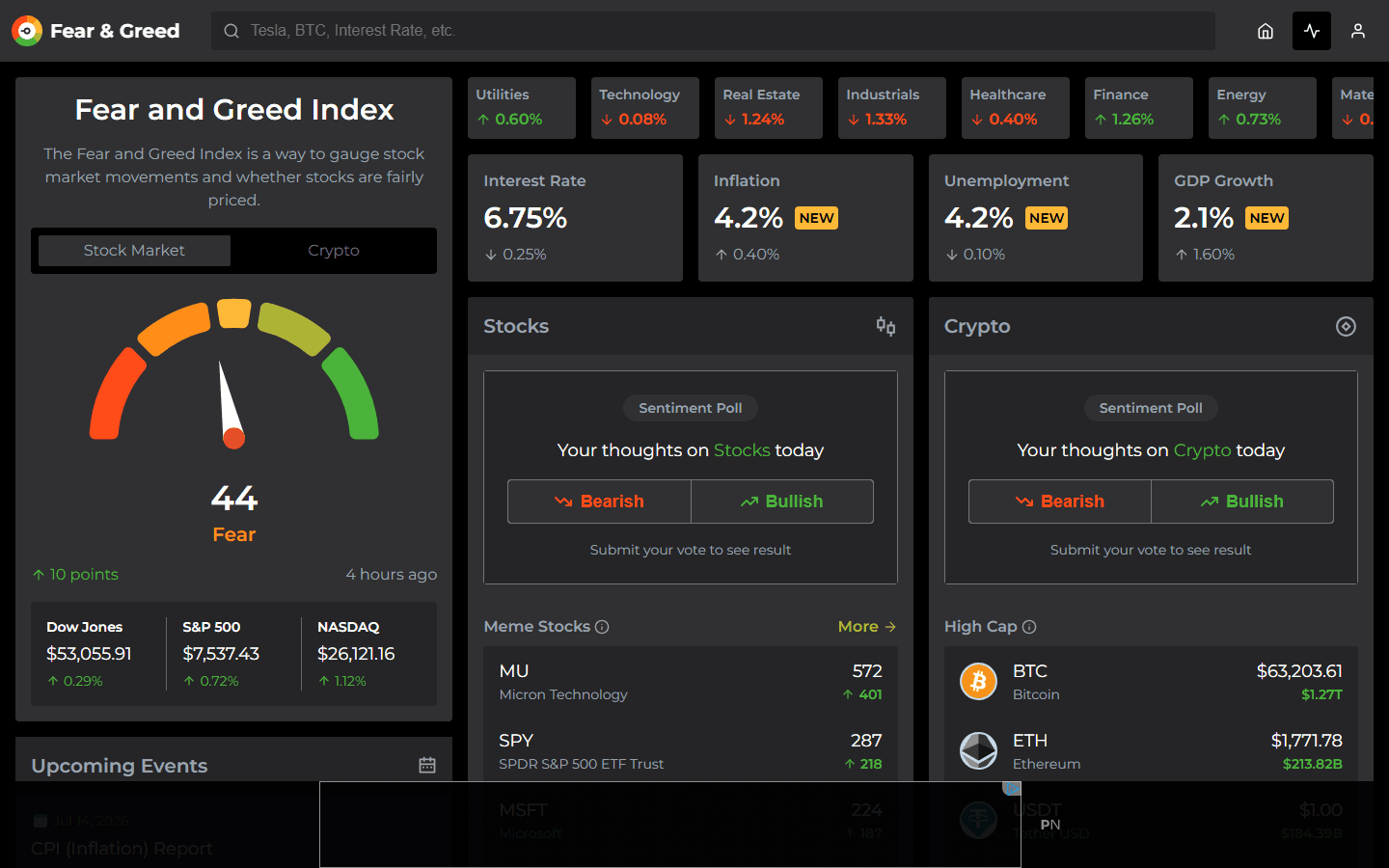The image size is (1389, 868).
Task: Focus the Tesla, BTC, Interest Rate search field
Action: pyautogui.click(x=713, y=31)
